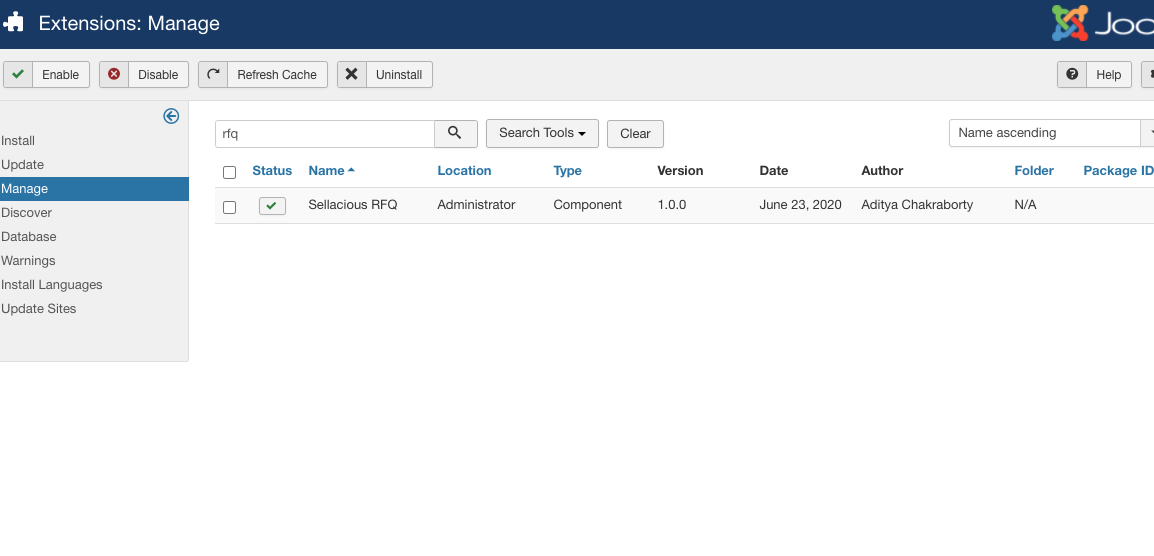Viewport: 1154px width, 556px height.
Task: Click the Administrator location cell
Action: [476, 205]
